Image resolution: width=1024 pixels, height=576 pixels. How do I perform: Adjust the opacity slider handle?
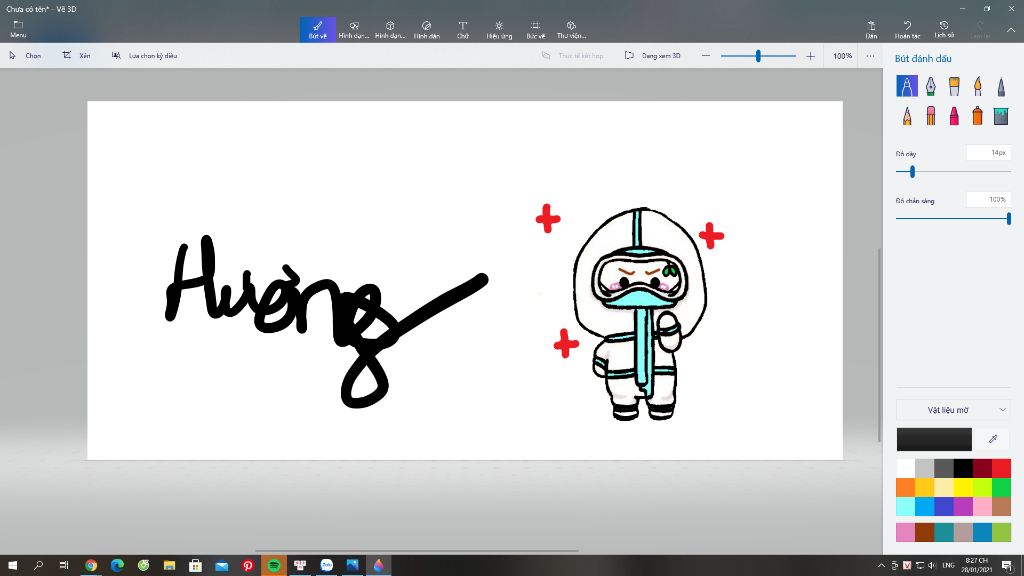(1008, 218)
